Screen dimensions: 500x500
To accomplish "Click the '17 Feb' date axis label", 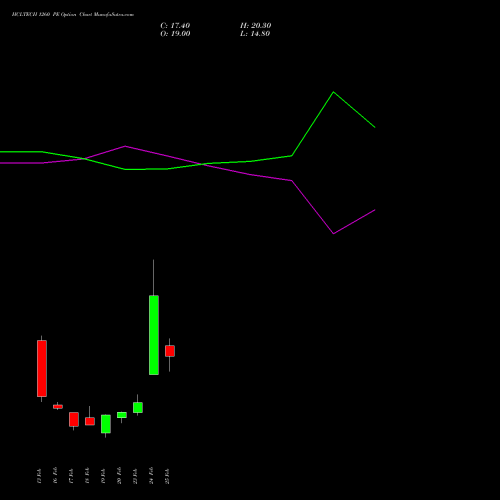I will point(71,476).
